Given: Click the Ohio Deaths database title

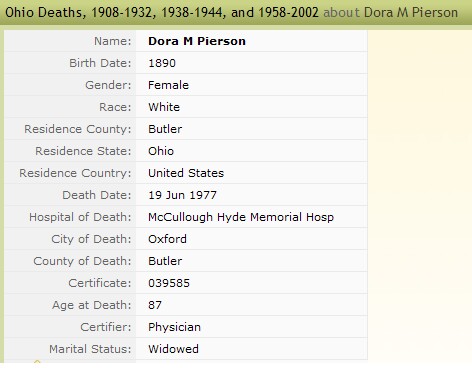Looking at the screenshot, I should pos(162,13).
